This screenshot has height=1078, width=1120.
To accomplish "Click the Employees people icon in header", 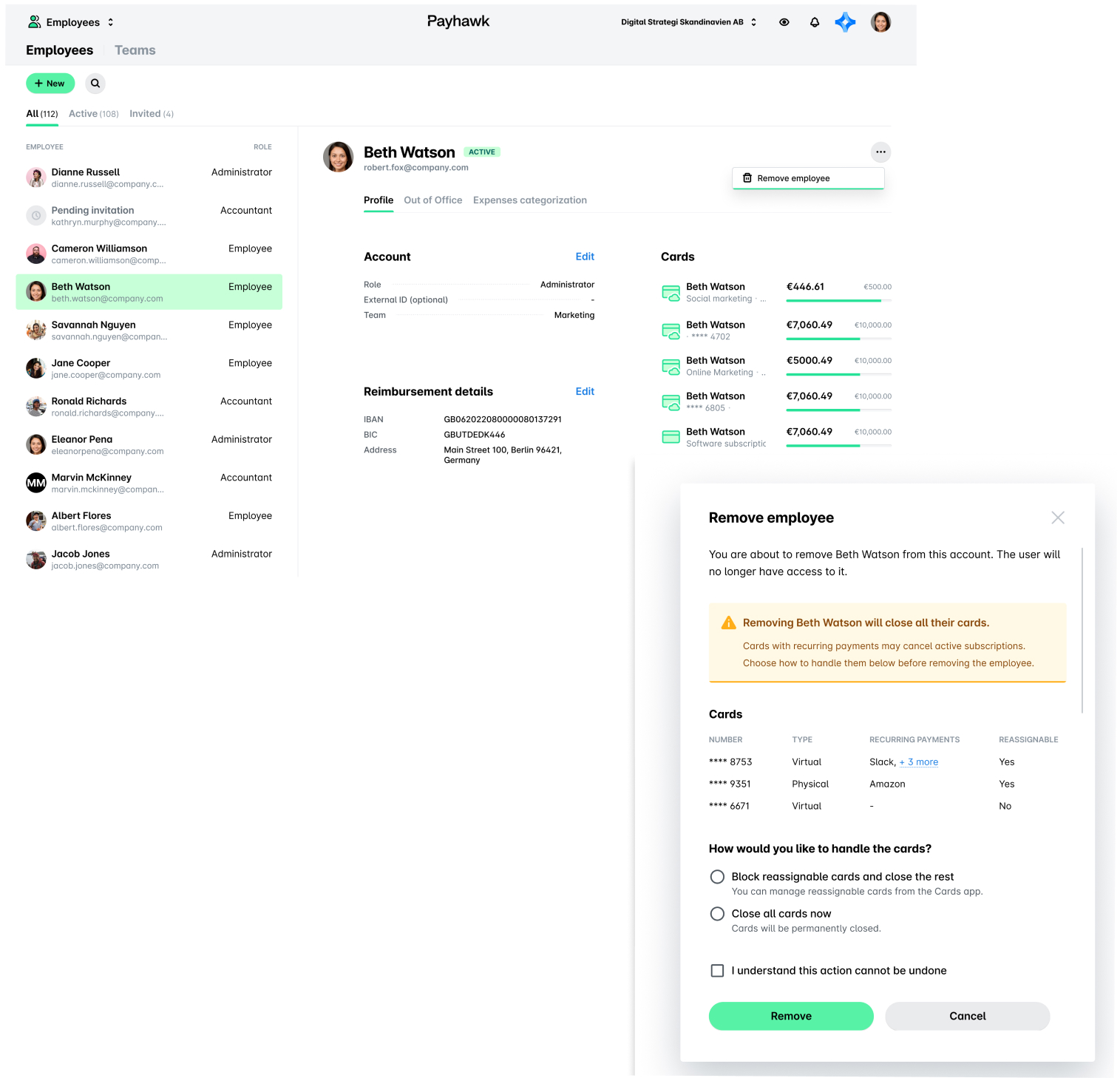I will (34, 22).
